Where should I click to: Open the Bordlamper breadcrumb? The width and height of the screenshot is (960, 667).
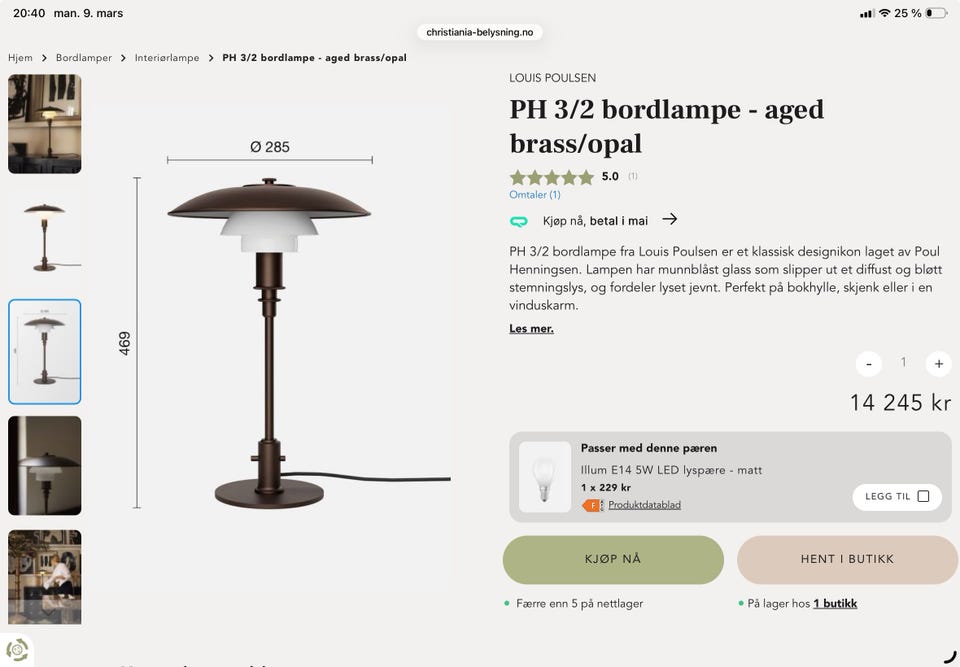(x=84, y=58)
